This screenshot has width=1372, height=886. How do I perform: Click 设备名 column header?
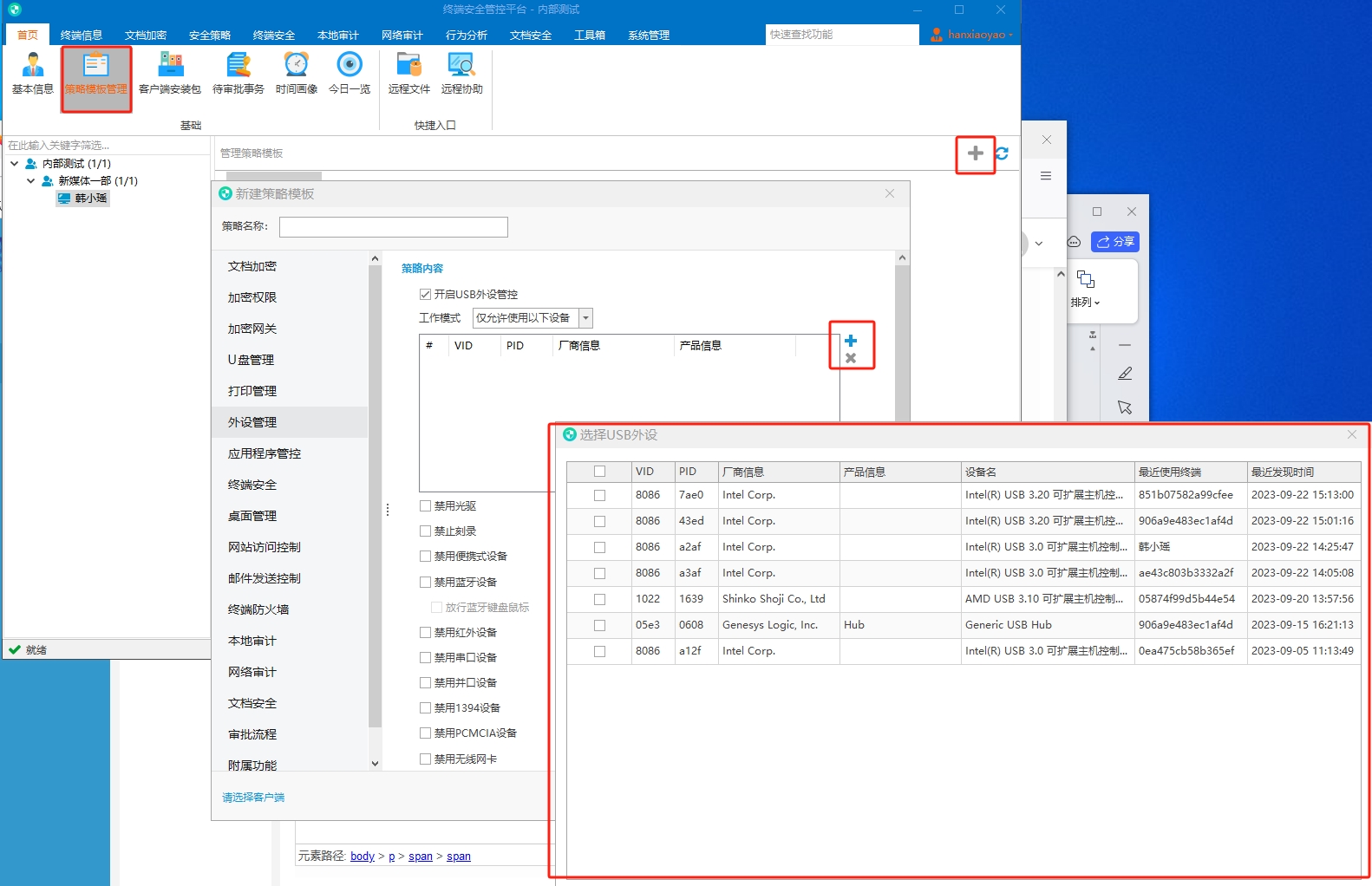[x=1048, y=472]
